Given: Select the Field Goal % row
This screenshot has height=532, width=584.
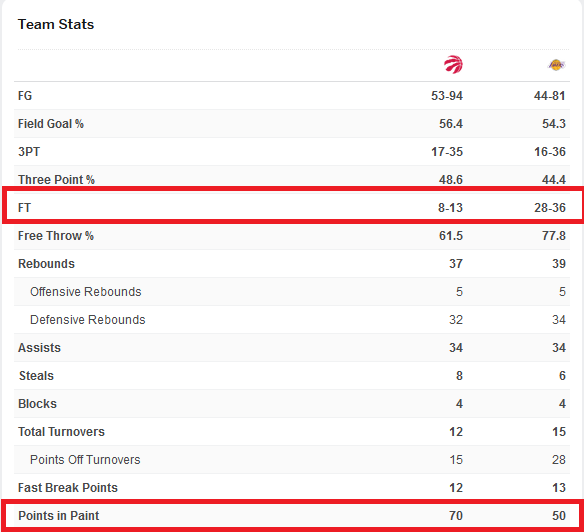Looking at the screenshot, I should pos(292,124).
